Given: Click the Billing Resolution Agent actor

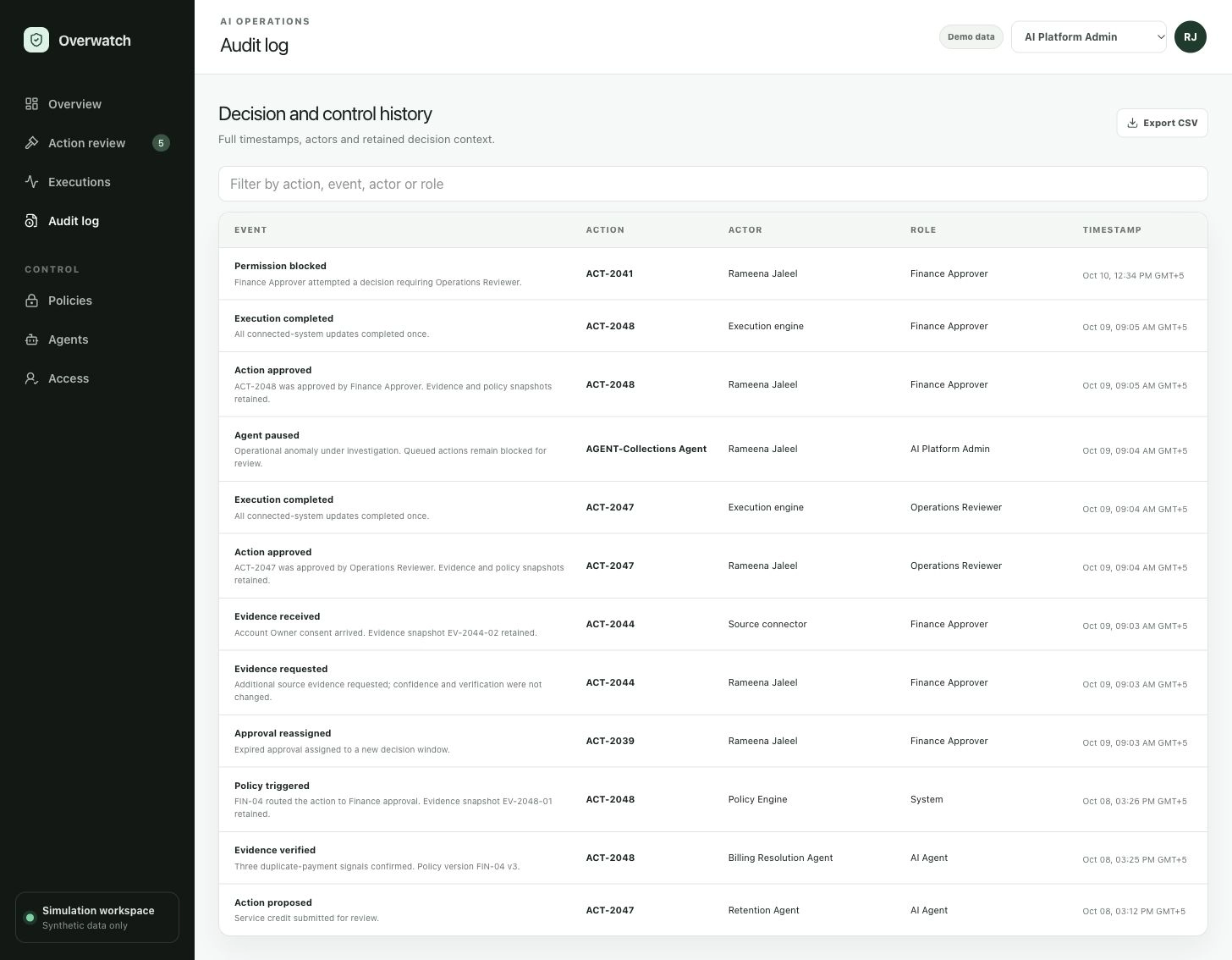Looking at the screenshot, I should [780, 858].
